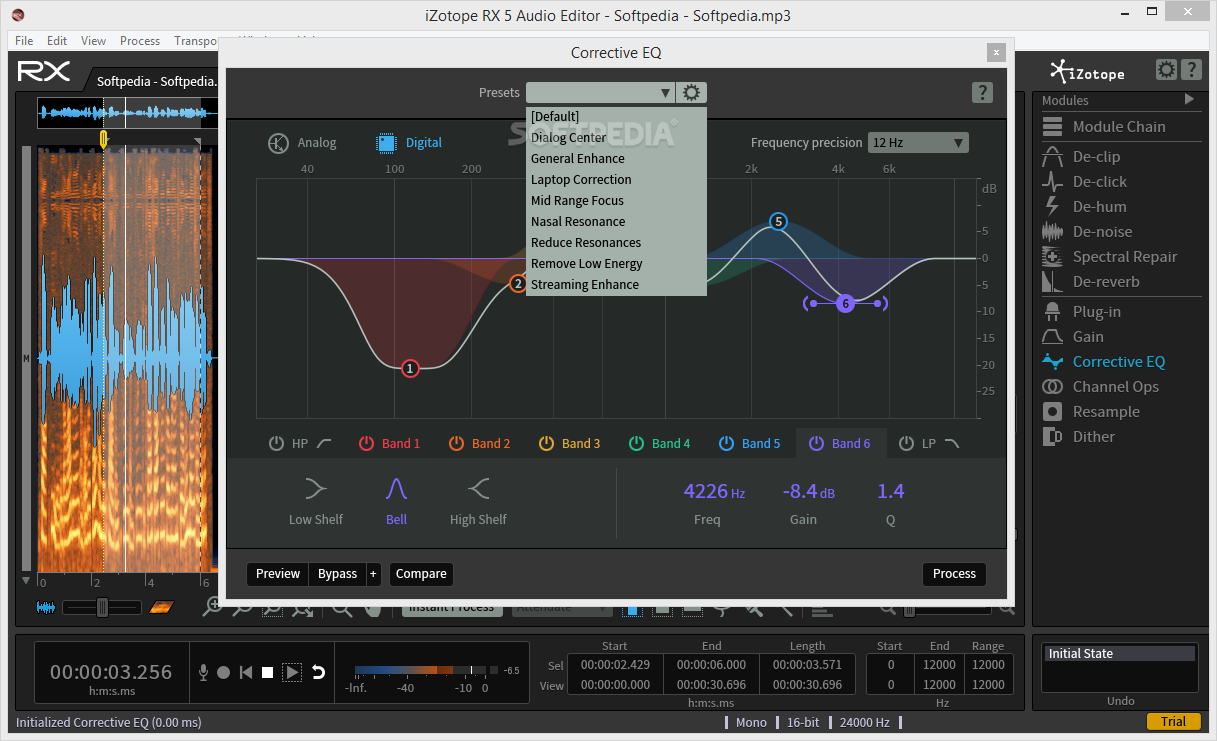
Task: Choose the Bell filter shape
Action: tap(397, 500)
